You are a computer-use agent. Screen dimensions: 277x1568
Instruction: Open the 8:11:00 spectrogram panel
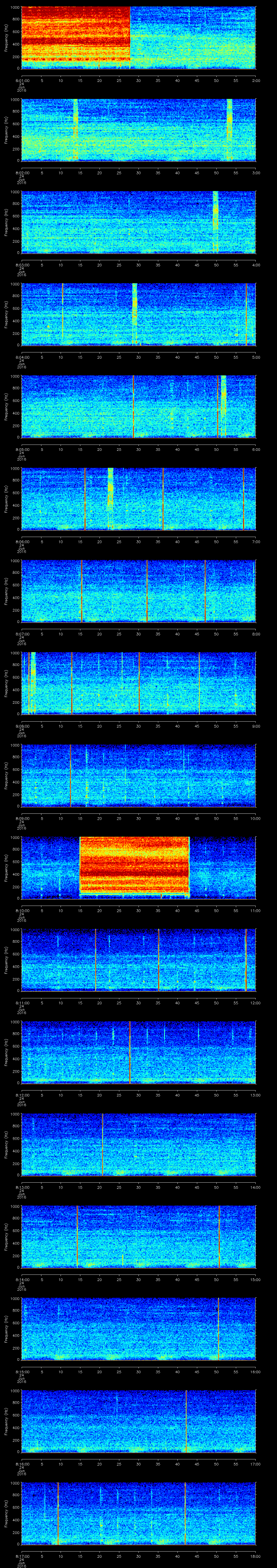point(139,960)
